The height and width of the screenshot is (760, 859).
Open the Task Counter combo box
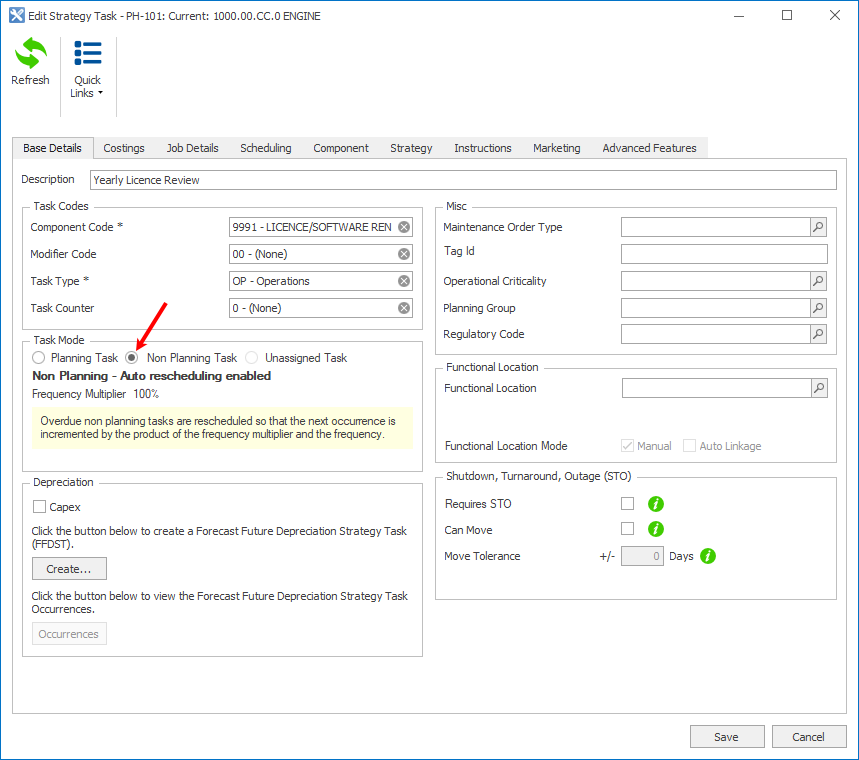click(x=320, y=308)
